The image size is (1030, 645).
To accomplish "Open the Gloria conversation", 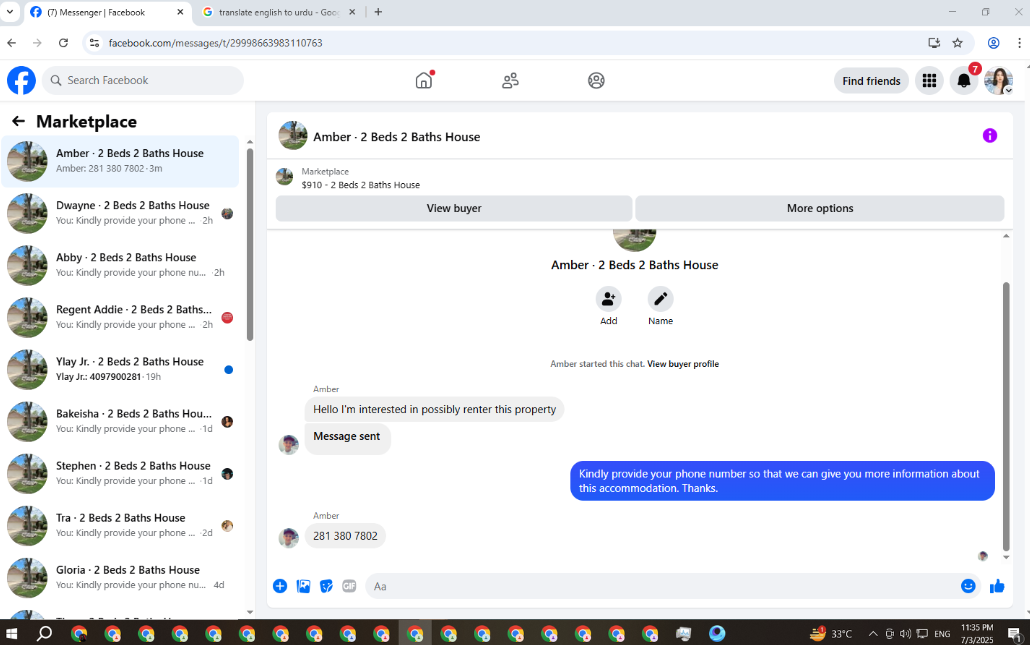I will 120,577.
